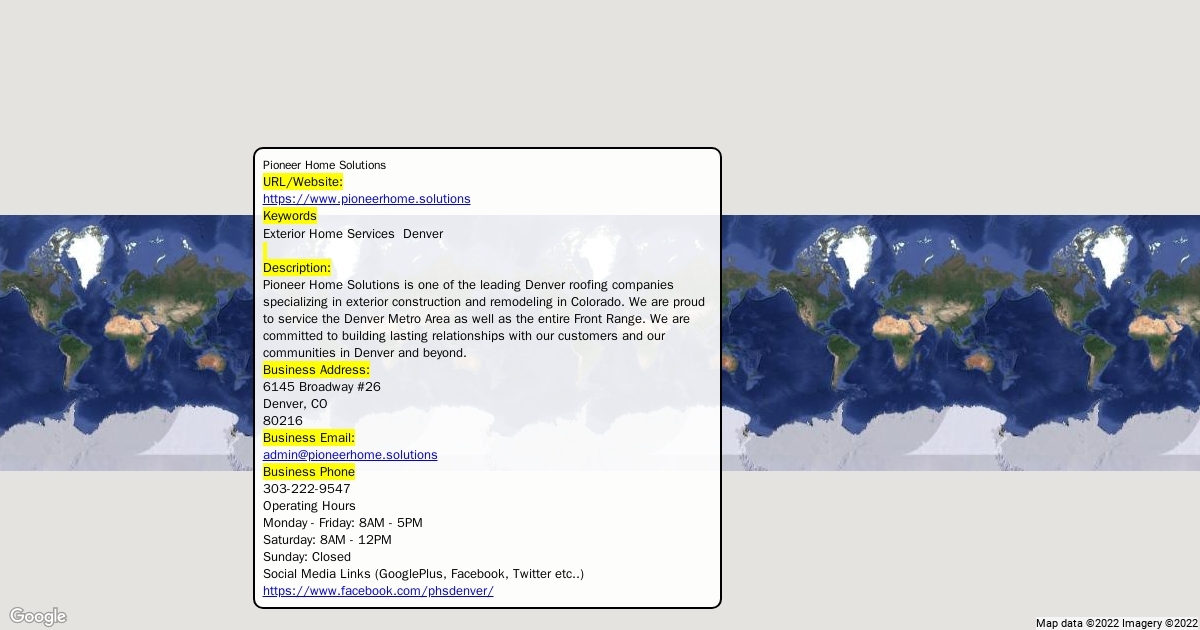Click the highlighted URL/Website label
The width and height of the screenshot is (1200, 630).
click(303, 182)
